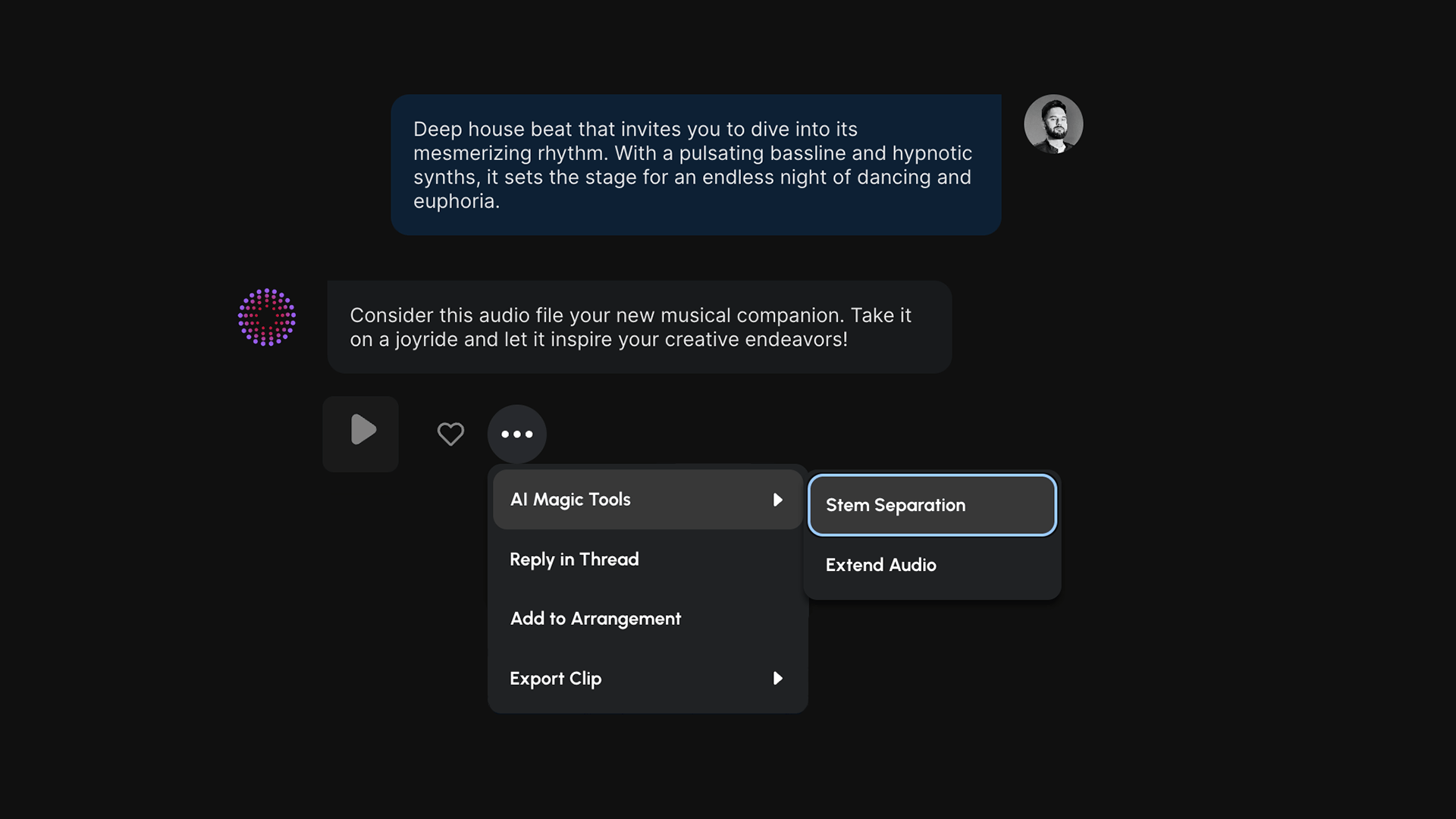
Task: Click 'creative endeavors!' text in AI reply
Action: [x=755, y=340]
